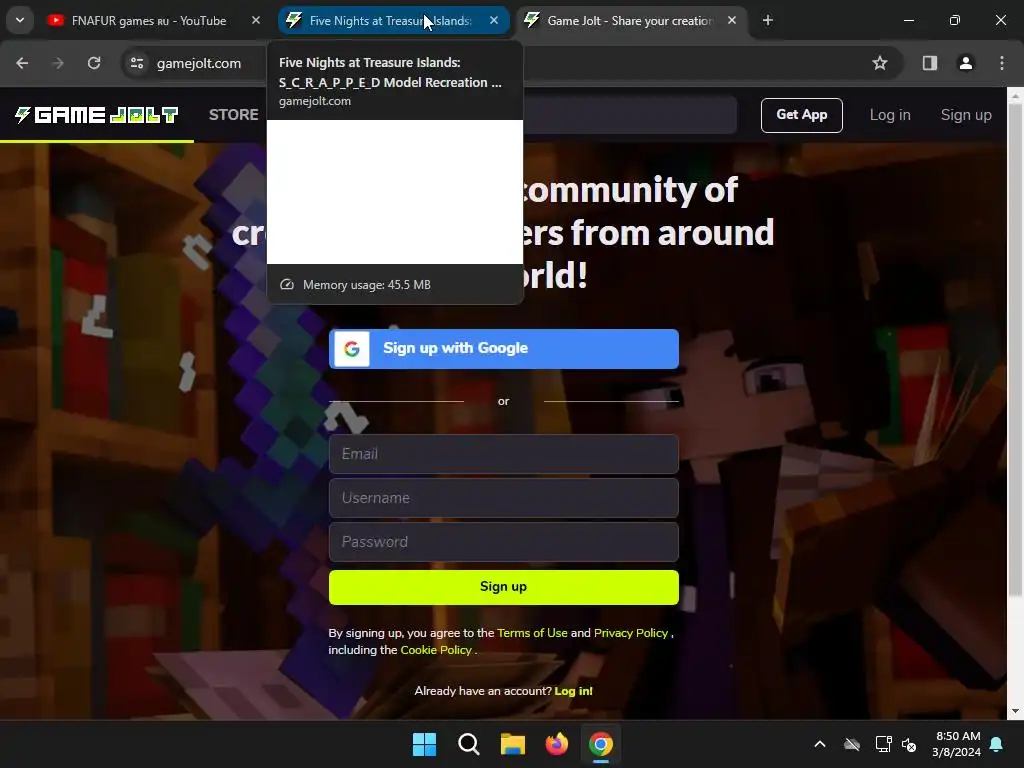
Task: Restore down the Chrome window
Action: click(955, 21)
